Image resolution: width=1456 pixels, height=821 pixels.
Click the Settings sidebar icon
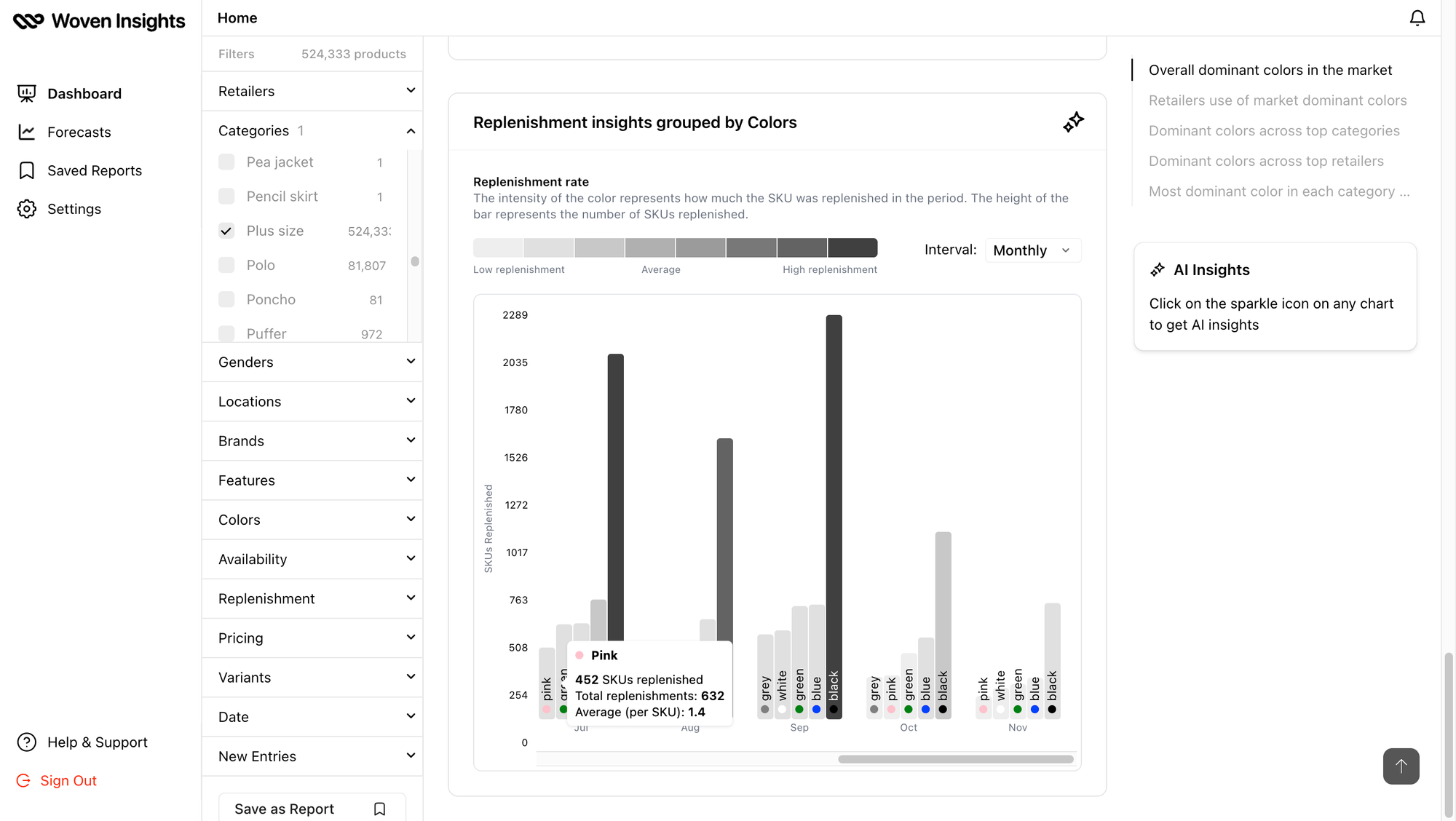point(27,209)
